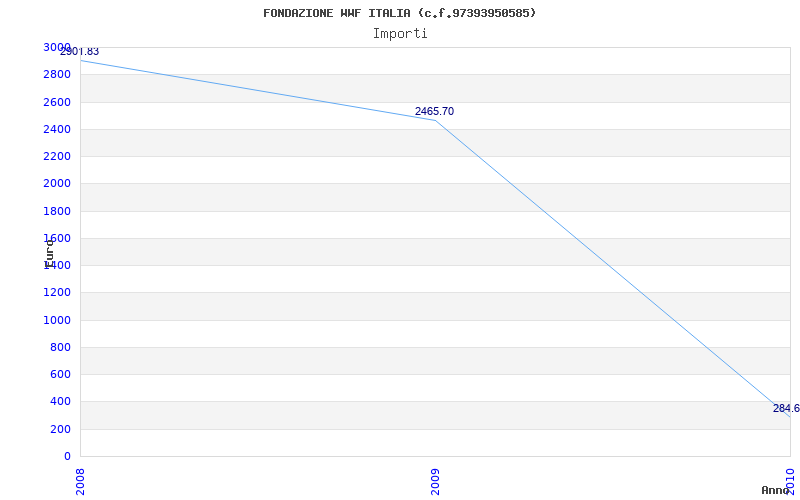Viewport: 800px width, 500px height.
Task: Click the 2600 y-axis tick label
Action: click(57, 102)
